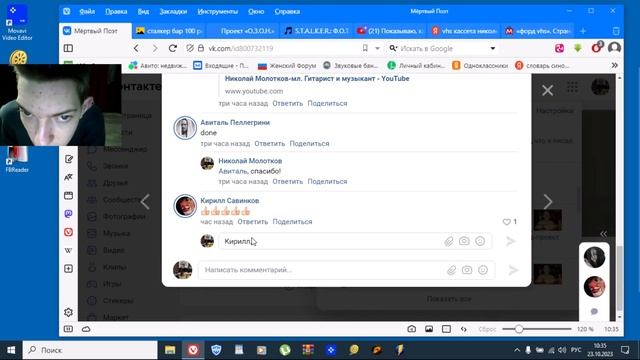640x360 pixels.
Task: Toggle the status bar images icon
Action: (429, 329)
